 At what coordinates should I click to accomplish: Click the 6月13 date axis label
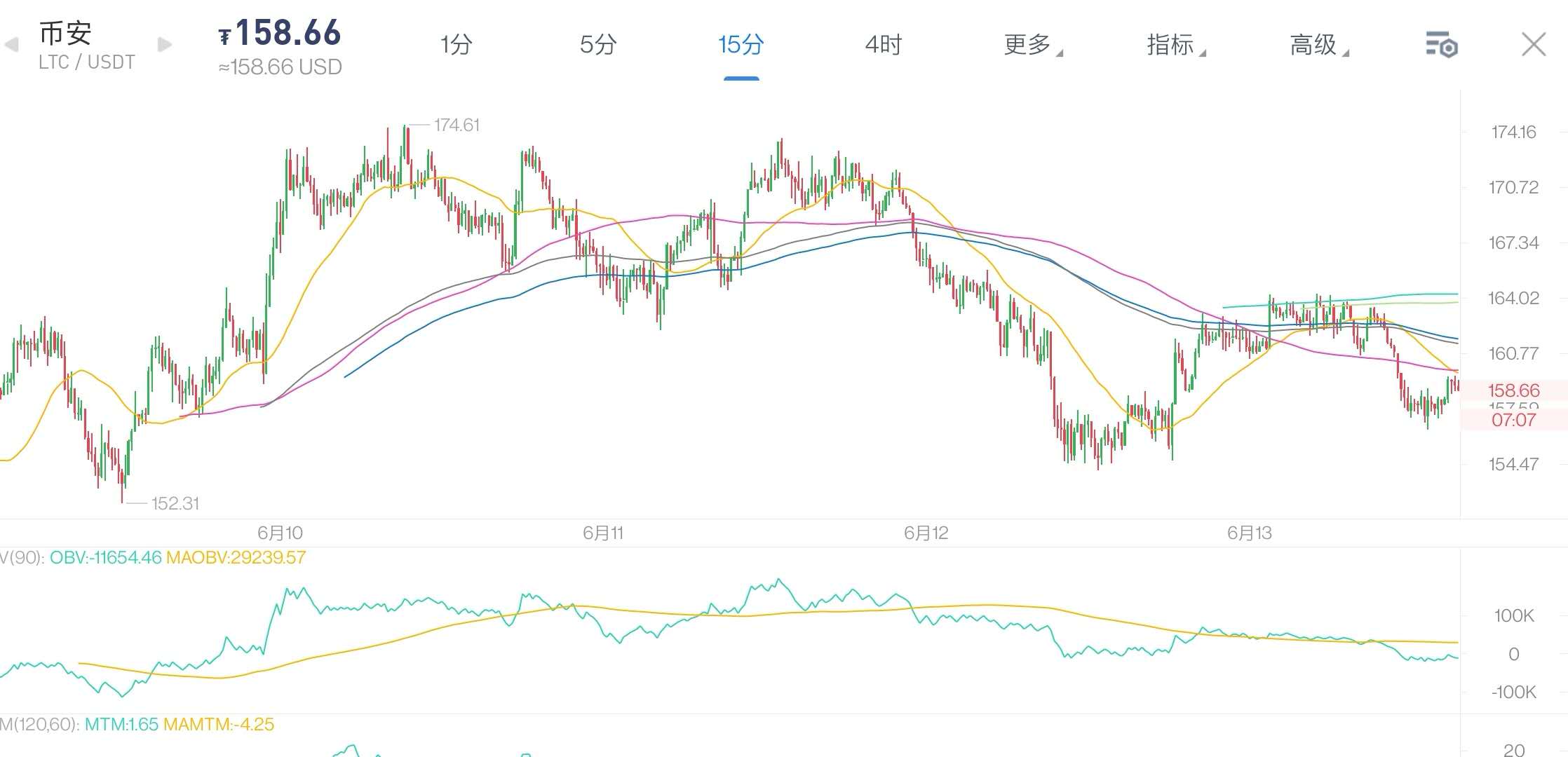(1249, 533)
